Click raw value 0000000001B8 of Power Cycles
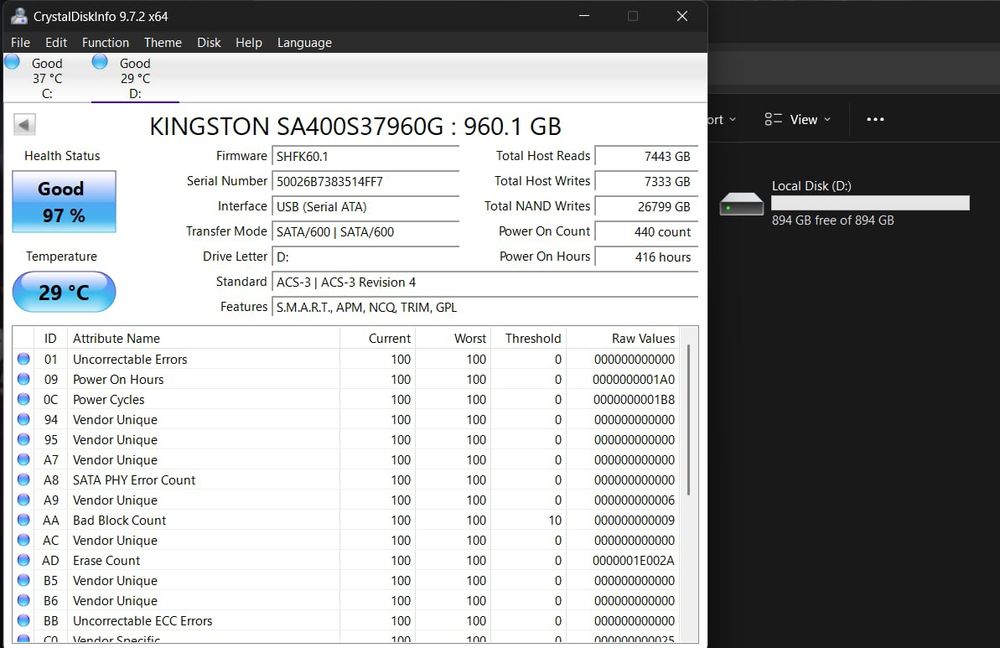Image resolution: width=1000 pixels, height=648 pixels. (634, 400)
